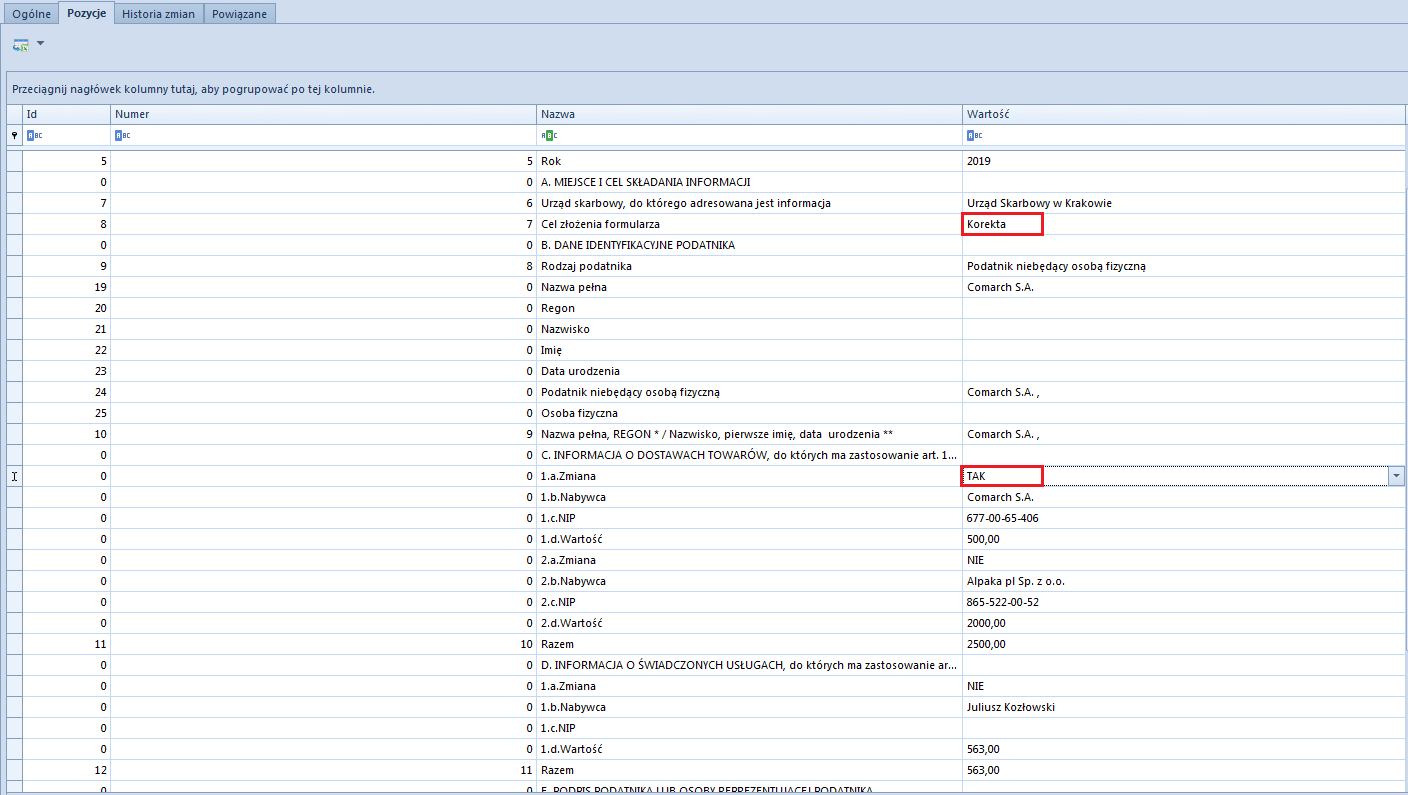Click the 2019 value cell
Viewport: 1408px width, 795px height.
pyautogui.click(x=1184, y=161)
